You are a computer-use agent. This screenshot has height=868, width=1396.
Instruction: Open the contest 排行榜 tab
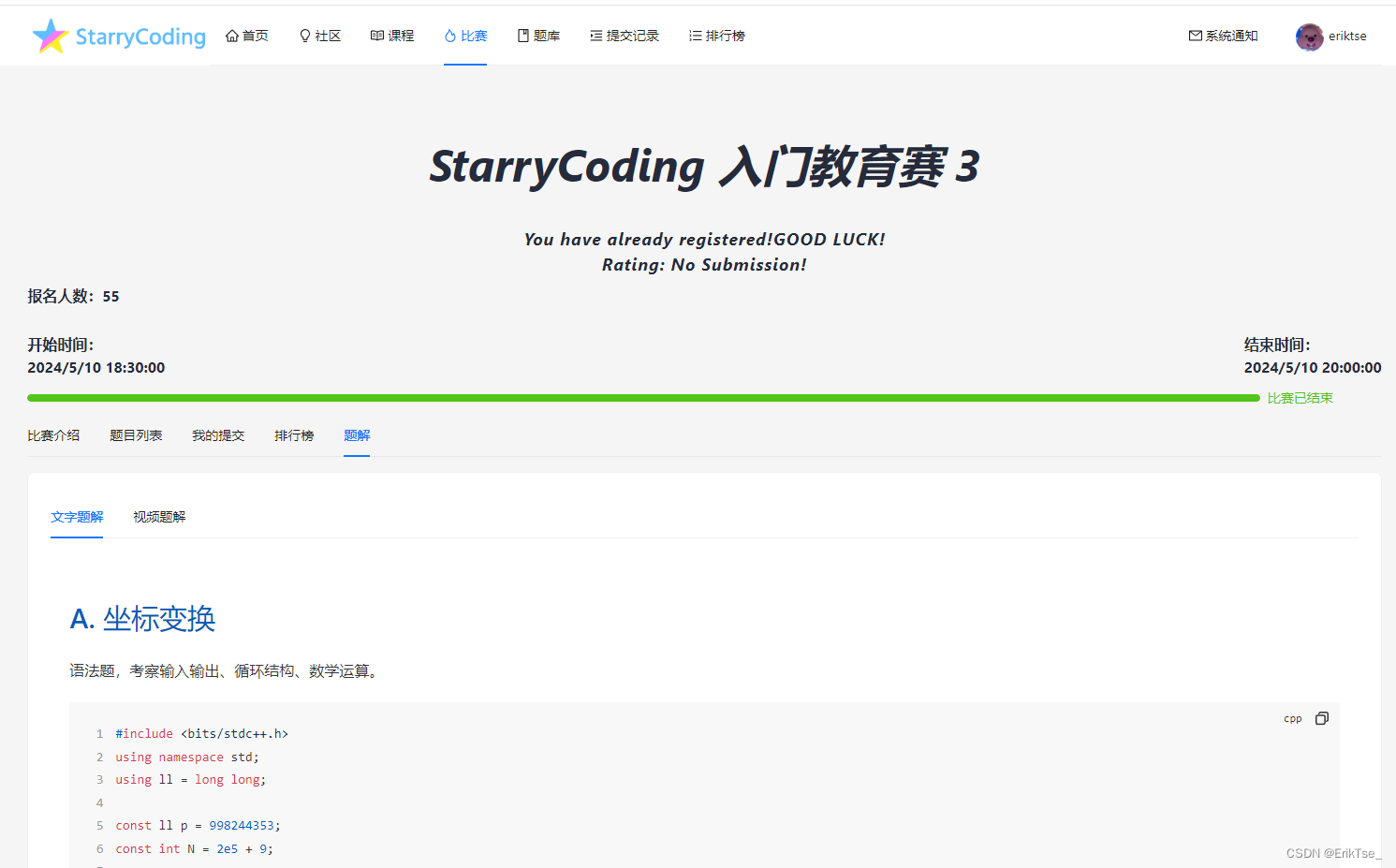pos(294,435)
